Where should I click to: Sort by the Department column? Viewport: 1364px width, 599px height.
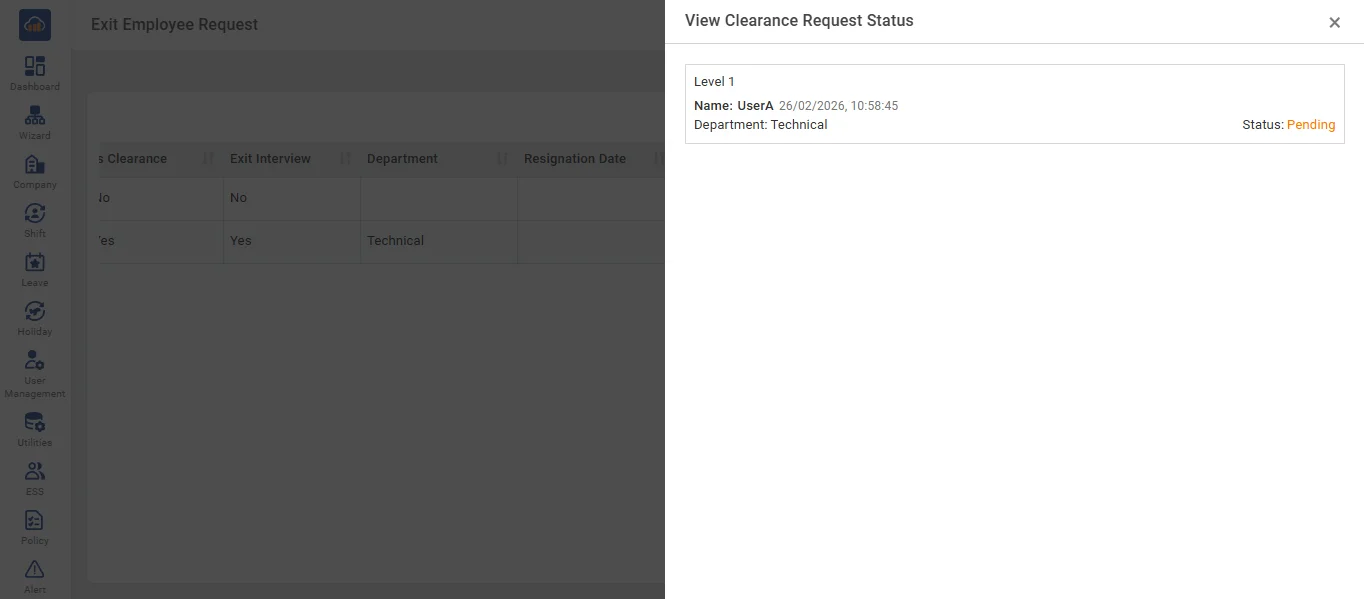tap(502, 159)
